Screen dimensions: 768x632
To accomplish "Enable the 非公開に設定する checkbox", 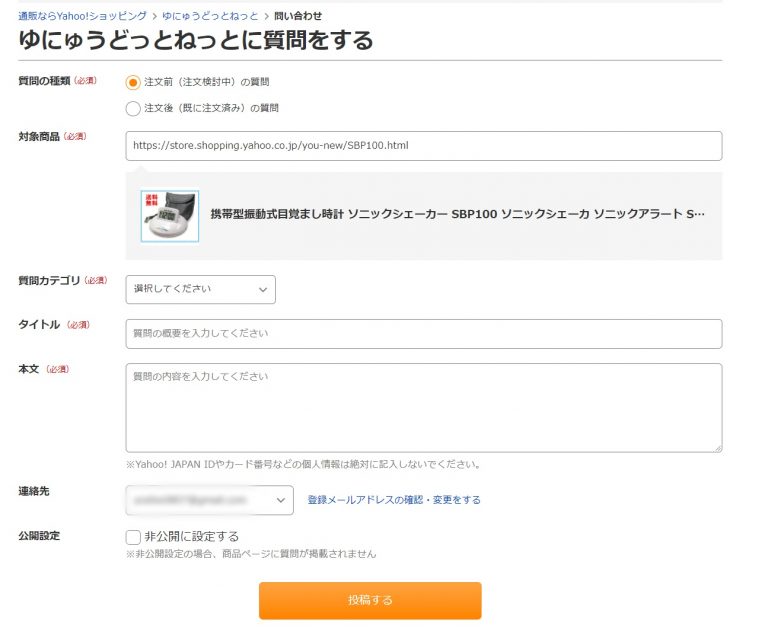I will pos(133,537).
